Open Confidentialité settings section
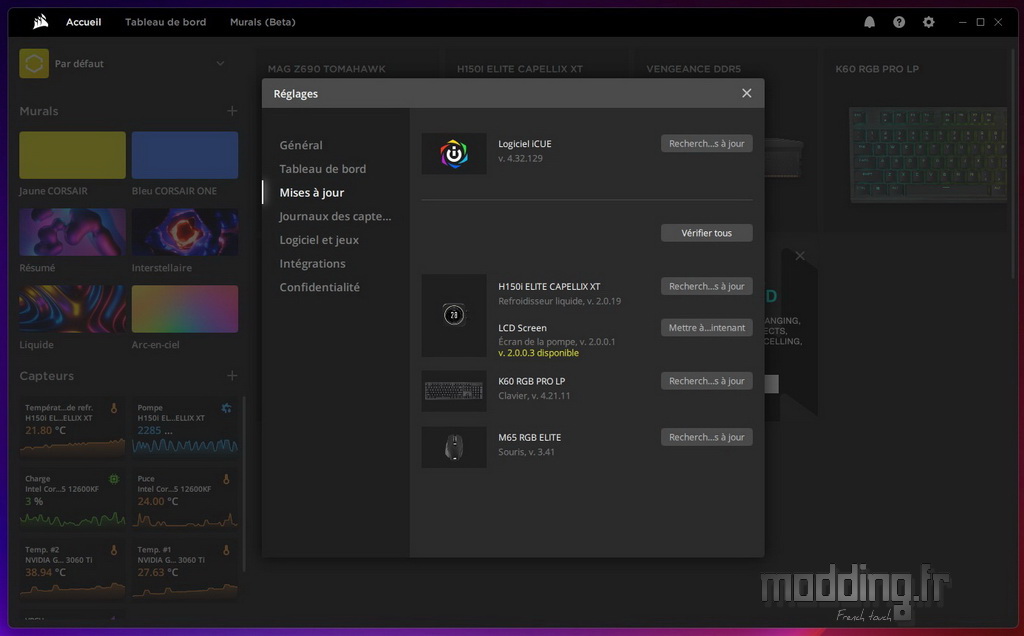 [x=319, y=287]
